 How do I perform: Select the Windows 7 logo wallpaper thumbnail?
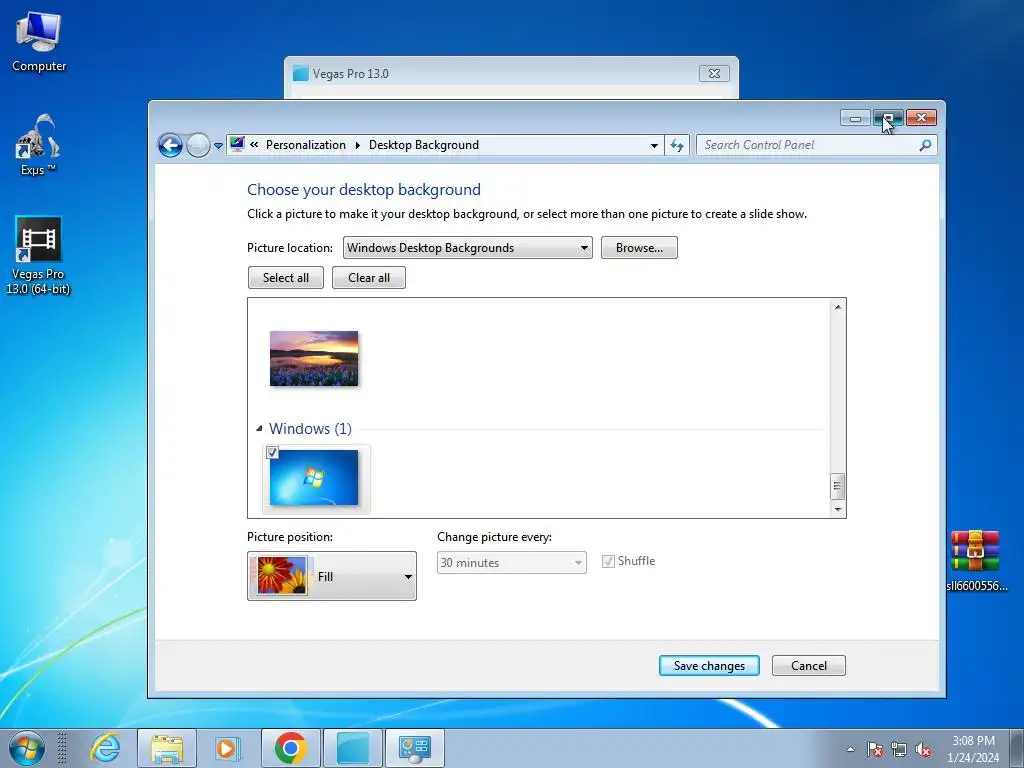pos(314,477)
